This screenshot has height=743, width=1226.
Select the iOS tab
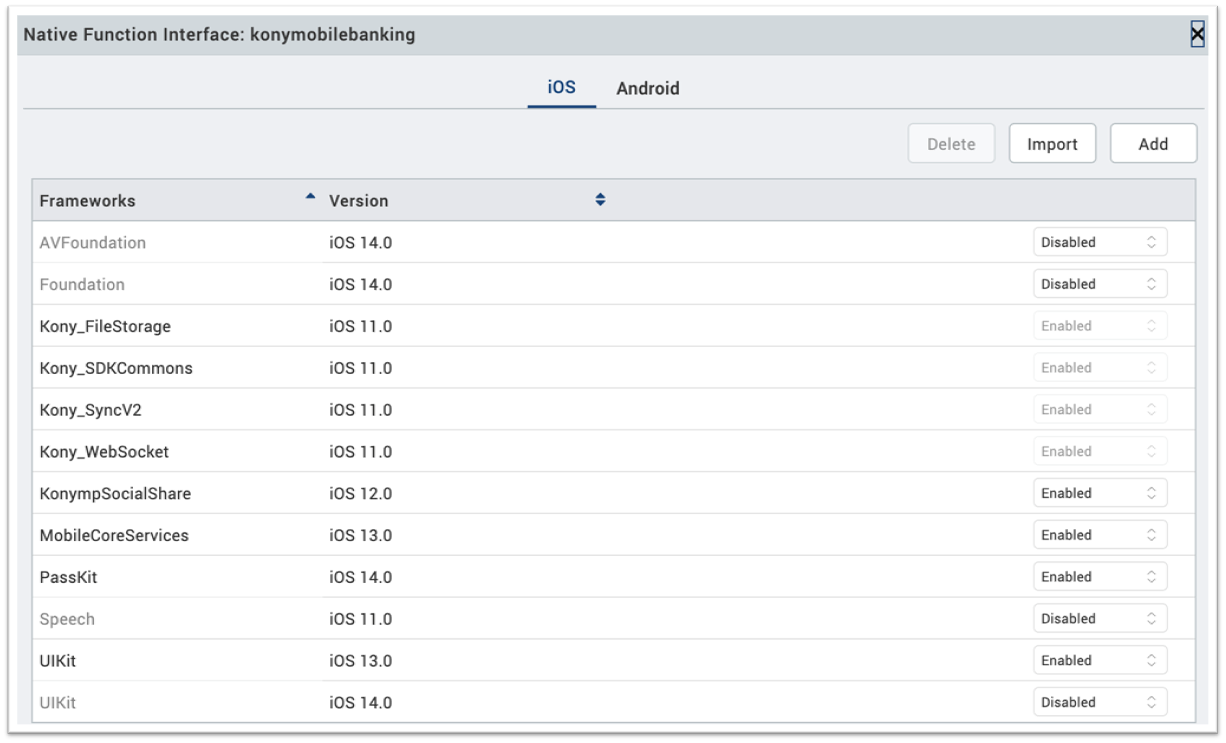click(561, 87)
